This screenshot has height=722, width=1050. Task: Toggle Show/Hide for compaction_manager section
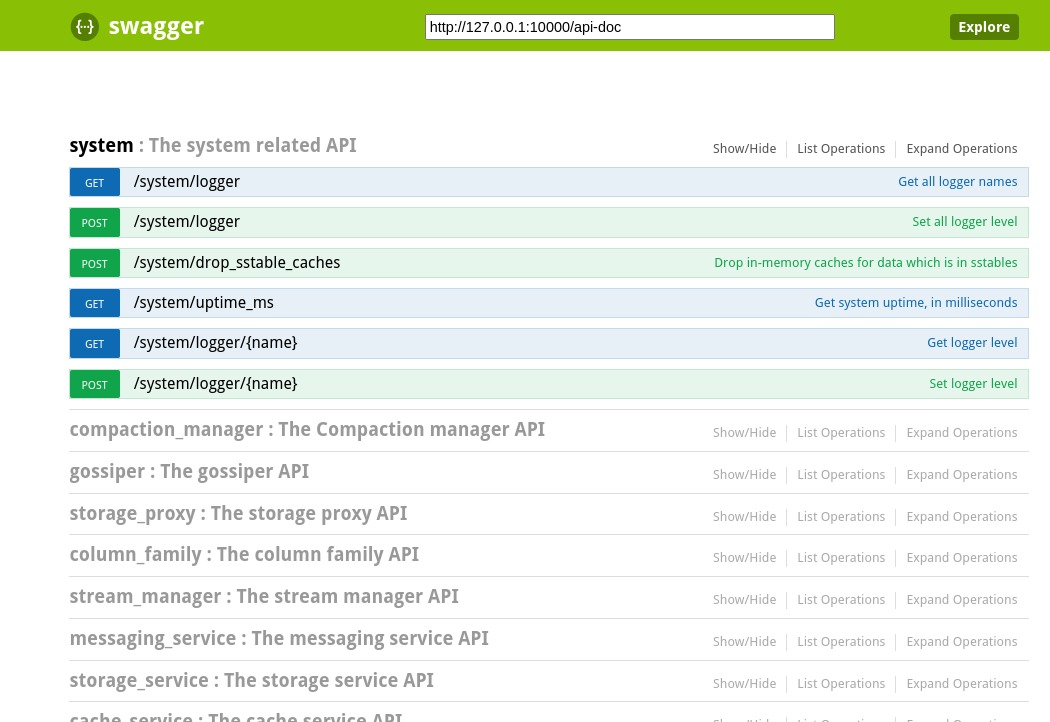(x=744, y=432)
